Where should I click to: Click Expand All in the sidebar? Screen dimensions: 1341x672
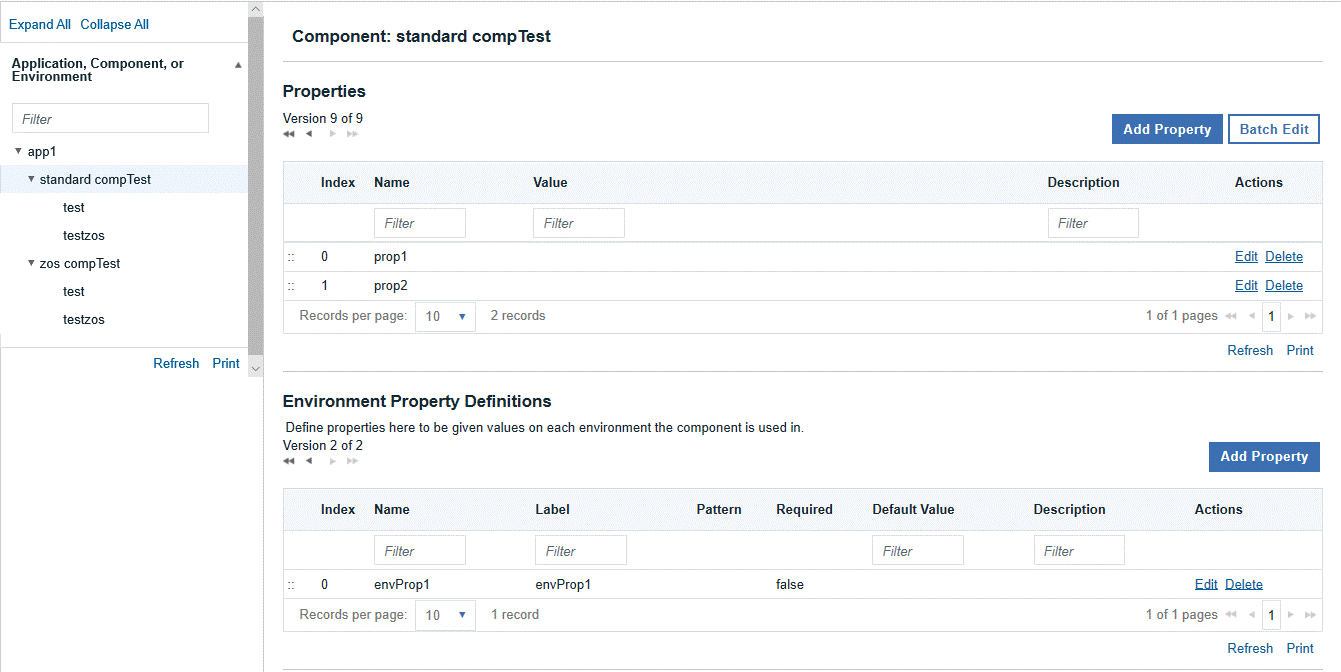point(40,24)
